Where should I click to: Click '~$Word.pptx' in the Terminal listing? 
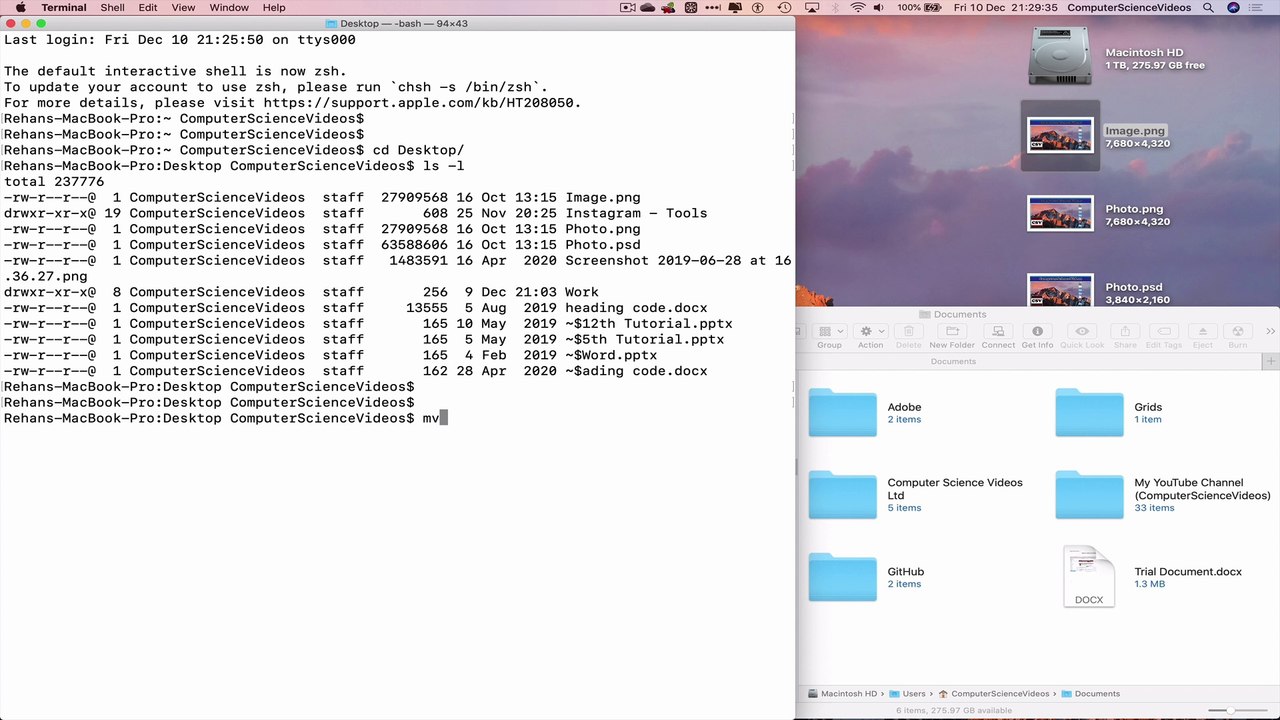coord(611,355)
